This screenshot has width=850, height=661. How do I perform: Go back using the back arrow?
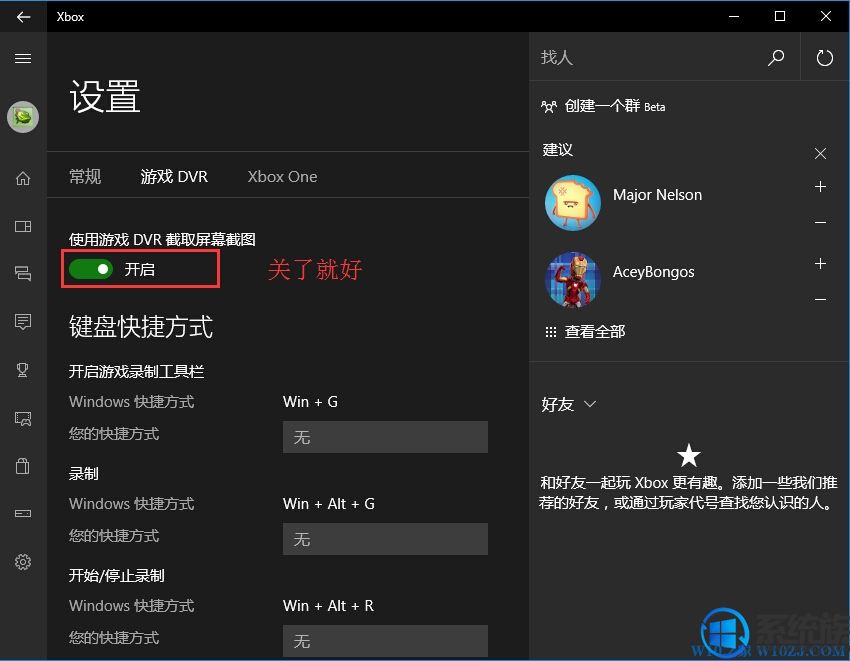coord(23,17)
